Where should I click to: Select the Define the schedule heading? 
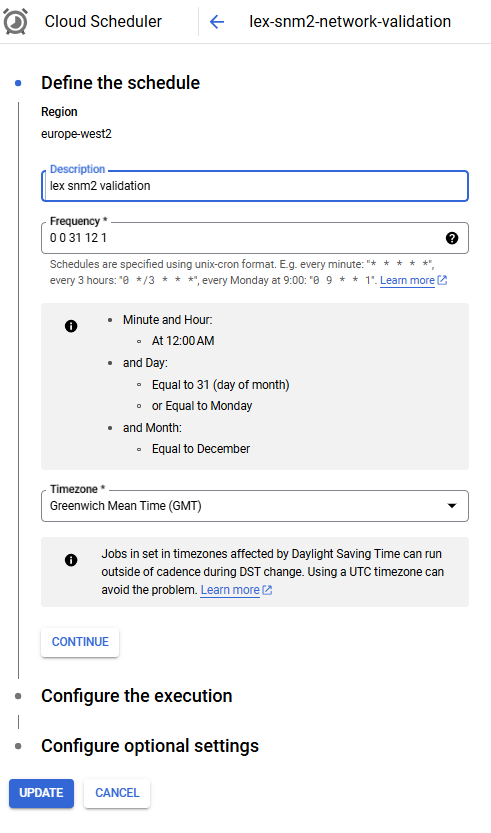tap(121, 83)
